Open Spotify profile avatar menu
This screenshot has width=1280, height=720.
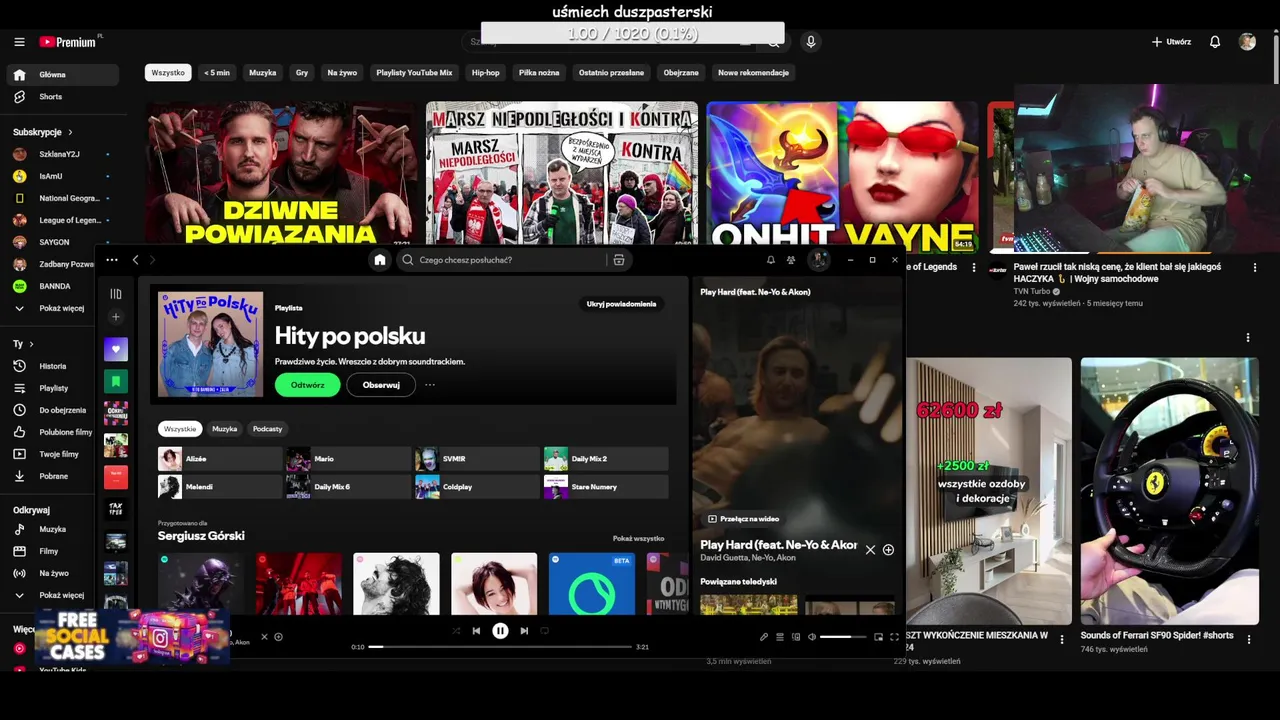[x=819, y=260]
